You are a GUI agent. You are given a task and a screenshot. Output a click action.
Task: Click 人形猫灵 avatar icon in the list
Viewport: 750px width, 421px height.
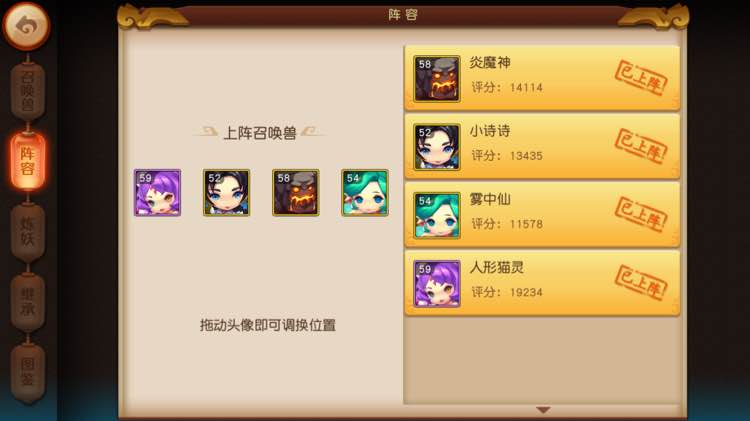(437, 284)
